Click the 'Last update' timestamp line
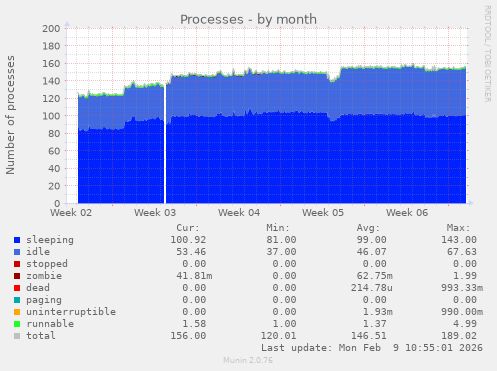 tap(372, 348)
